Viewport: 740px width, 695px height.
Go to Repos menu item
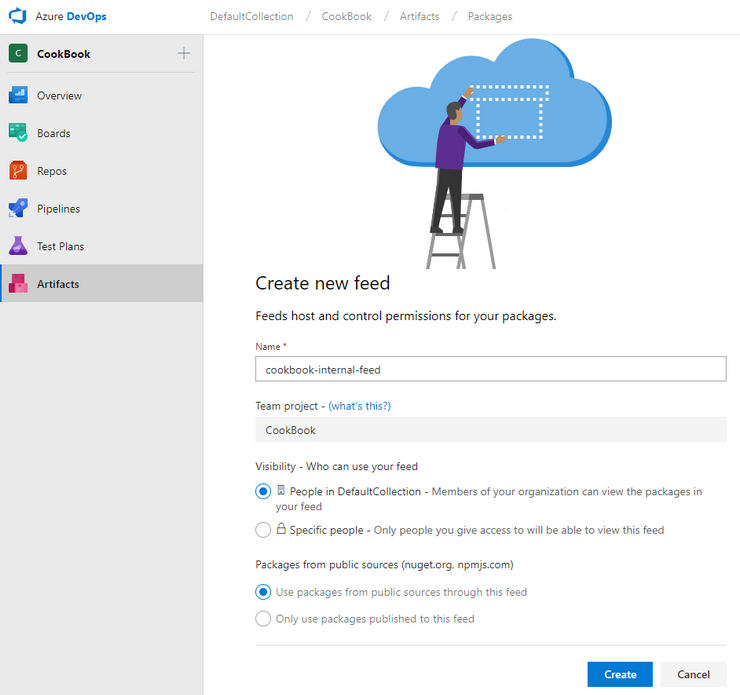point(102,171)
